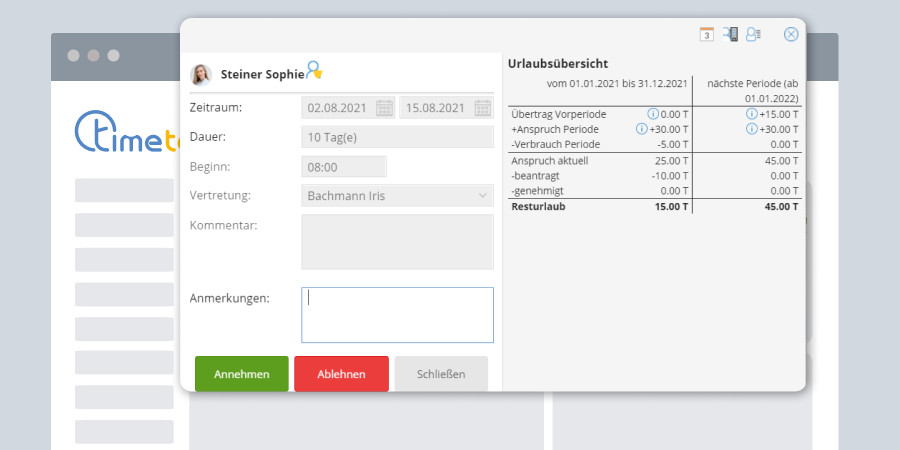Close the vacation request dialog
The height and width of the screenshot is (450, 900).
[791, 34]
